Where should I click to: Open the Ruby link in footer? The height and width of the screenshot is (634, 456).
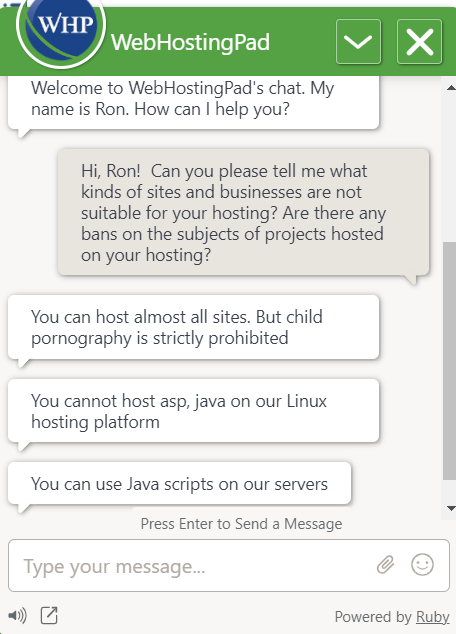coord(433,617)
